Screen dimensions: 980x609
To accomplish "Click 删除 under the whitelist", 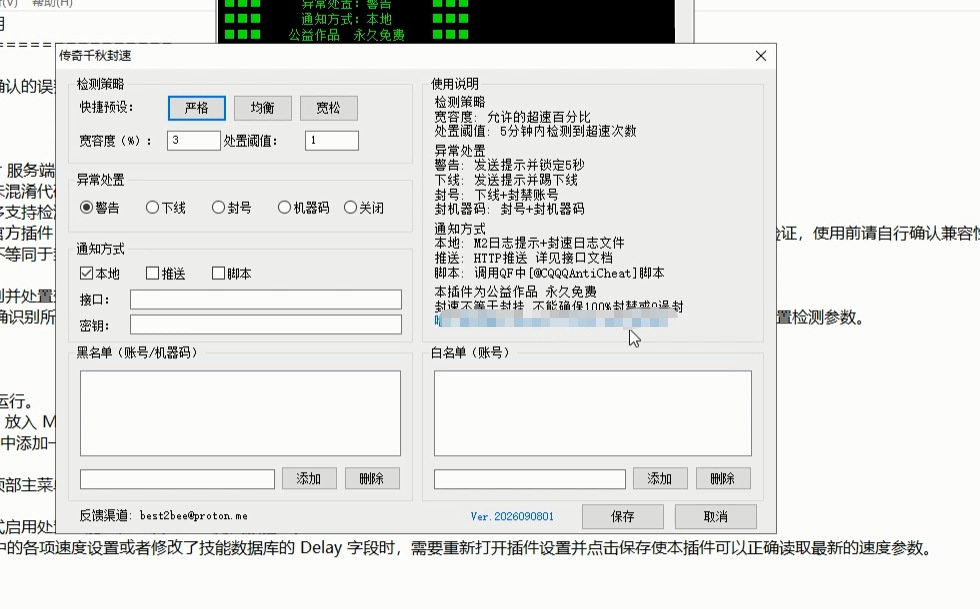I will [x=723, y=479].
